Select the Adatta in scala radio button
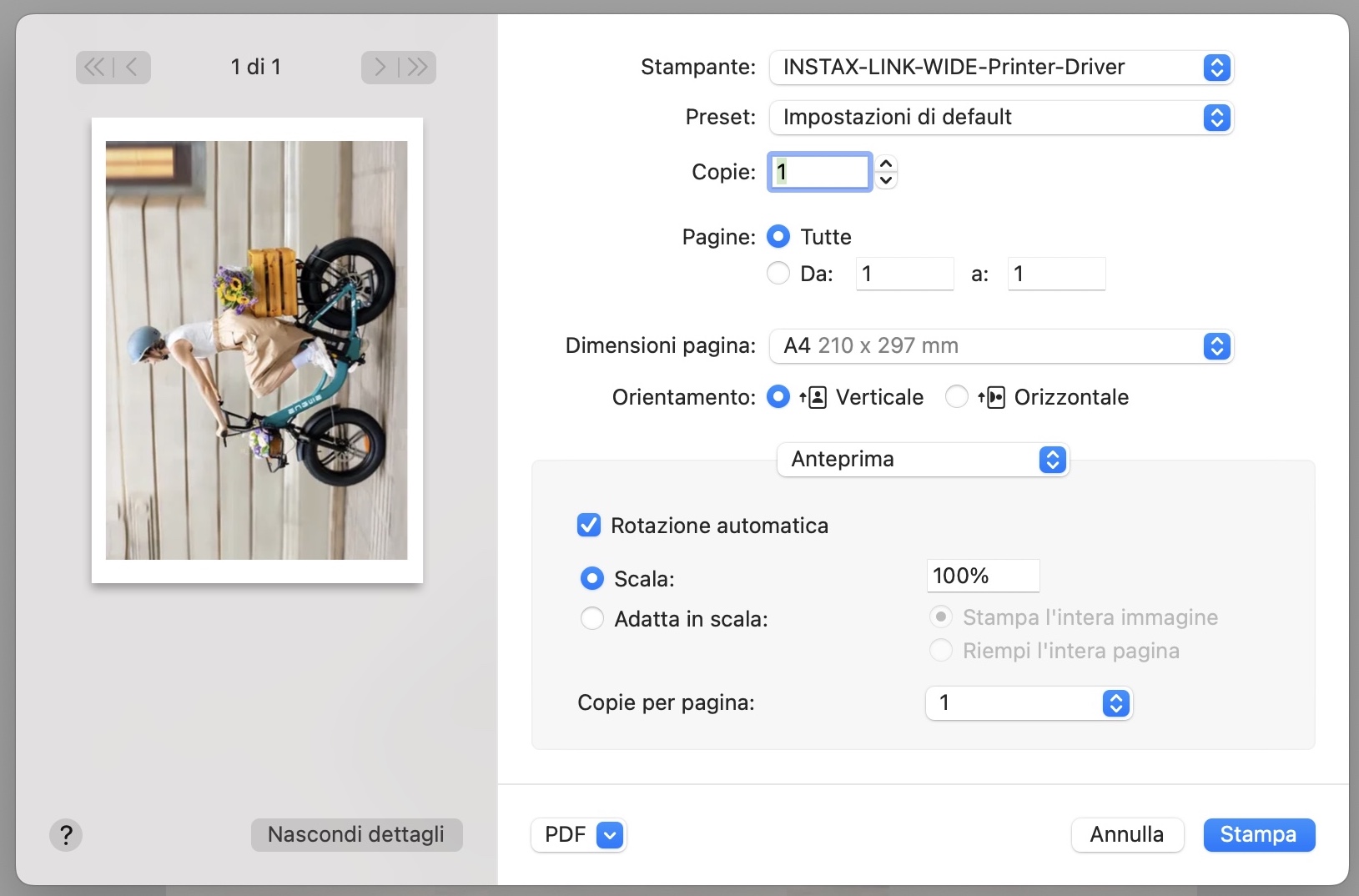This screenshot has height=896, width=1359. pyautogui.click(x=592, y=619)
